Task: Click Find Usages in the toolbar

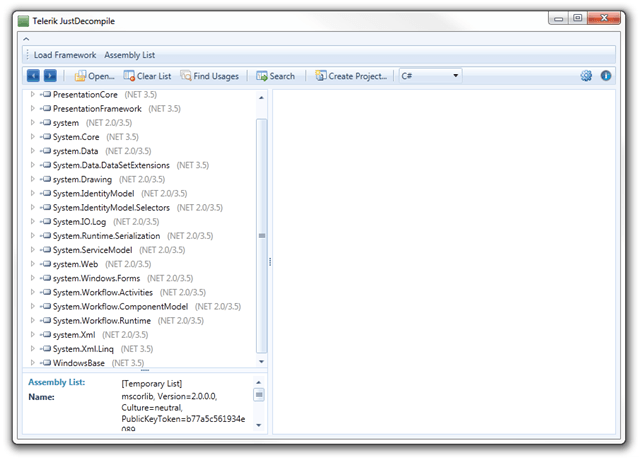Action: pos(210,76)
